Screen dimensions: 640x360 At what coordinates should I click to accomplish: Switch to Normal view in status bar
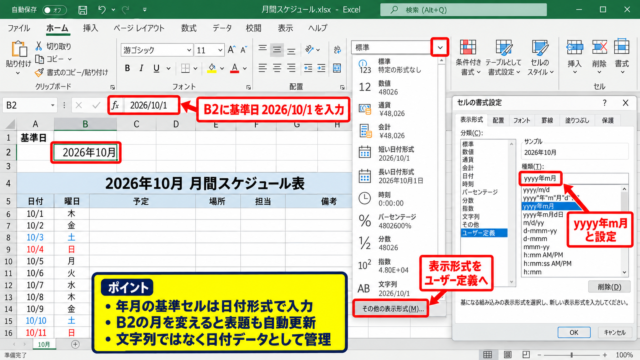click(x=487, y=354)
